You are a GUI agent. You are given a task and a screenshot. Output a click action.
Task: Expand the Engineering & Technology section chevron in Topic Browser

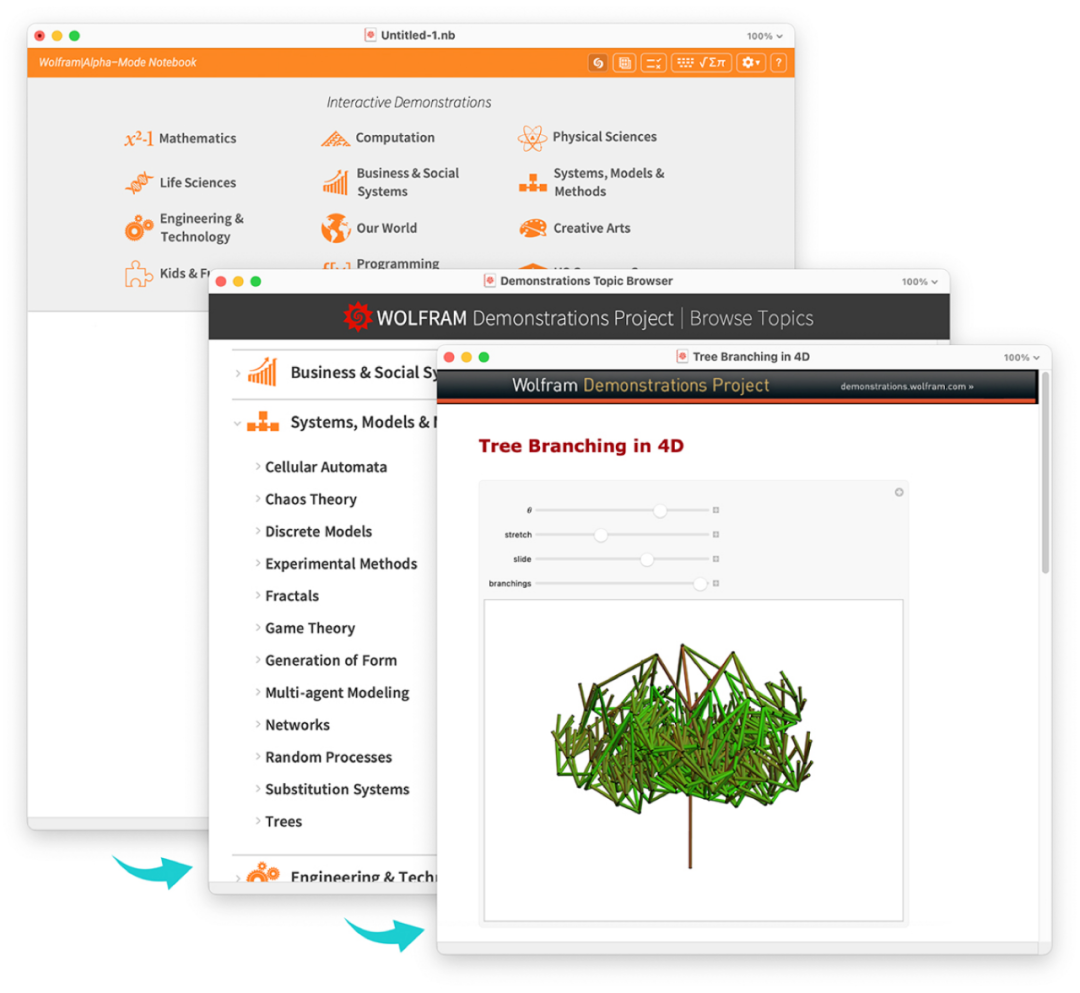[238, 878]
